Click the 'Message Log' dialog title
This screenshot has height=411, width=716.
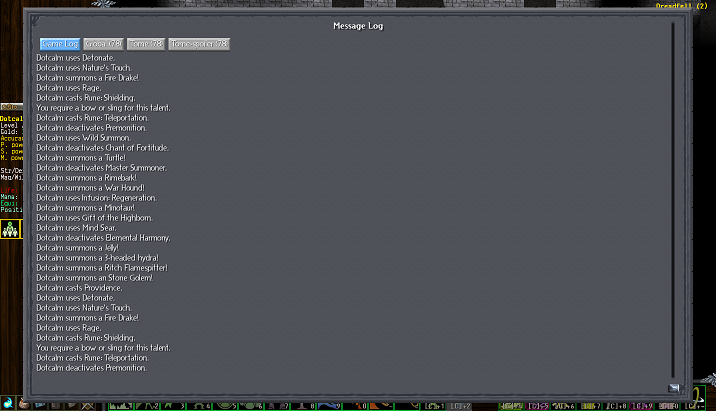tap(358, 26)
